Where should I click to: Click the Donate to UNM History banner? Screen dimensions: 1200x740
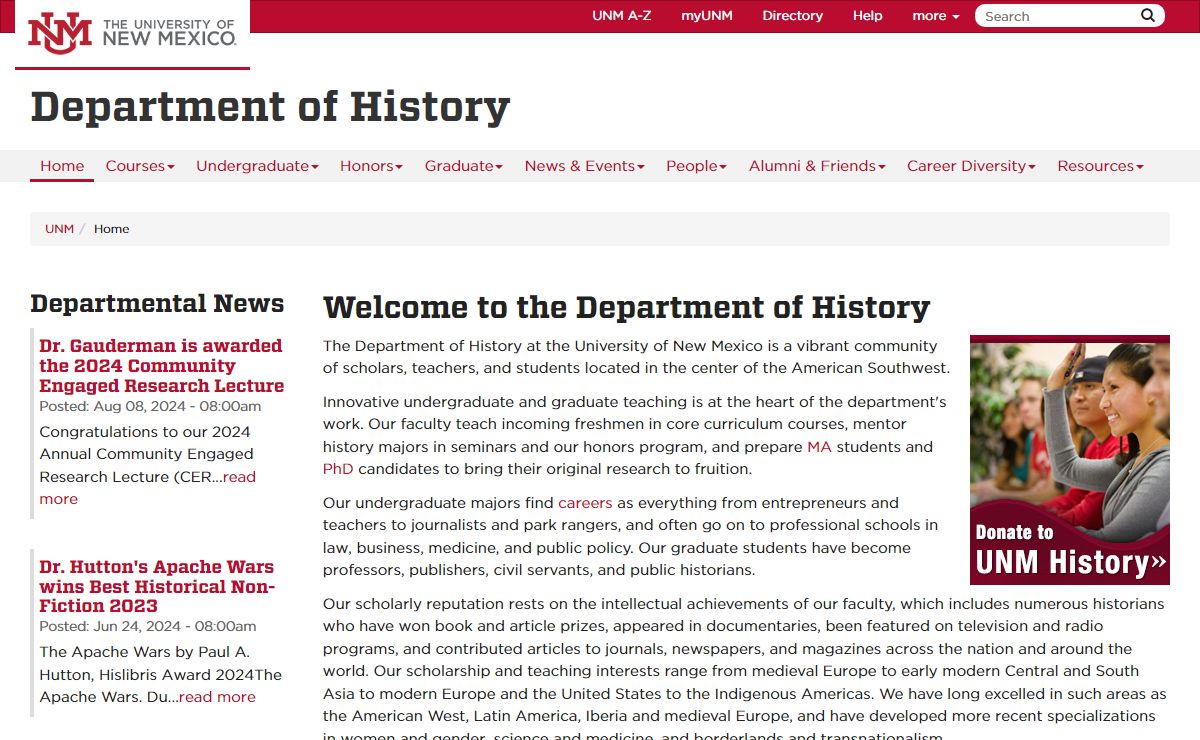(x=1070, y=460)
